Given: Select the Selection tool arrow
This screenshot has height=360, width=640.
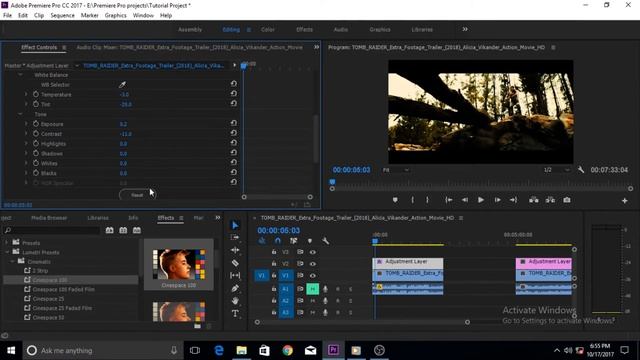Looking at the screenshot, I should [235, 225].
